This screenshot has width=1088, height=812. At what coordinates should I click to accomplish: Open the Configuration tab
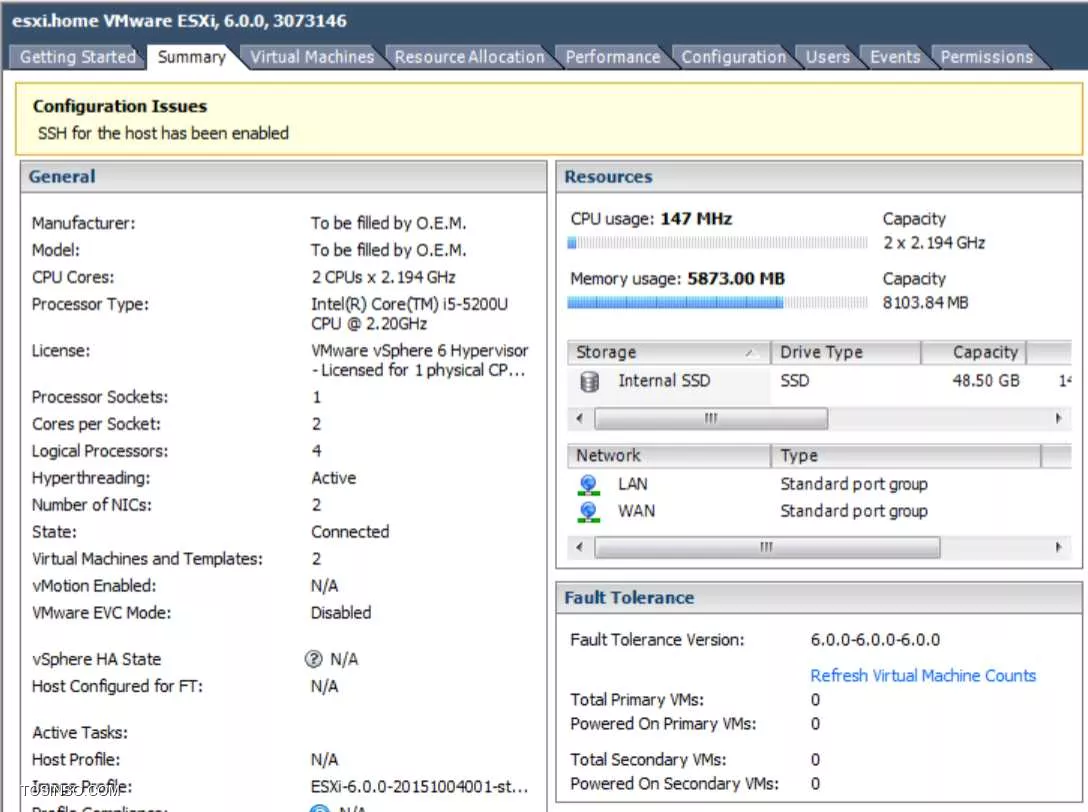tap(733, 57)
